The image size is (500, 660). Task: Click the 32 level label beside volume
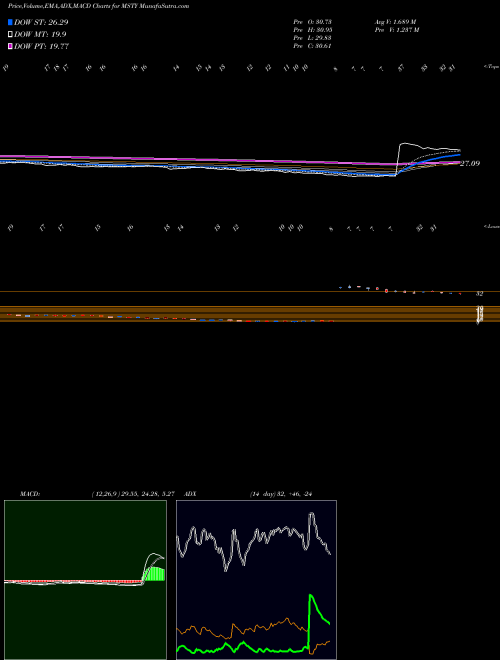pos(479,294)
